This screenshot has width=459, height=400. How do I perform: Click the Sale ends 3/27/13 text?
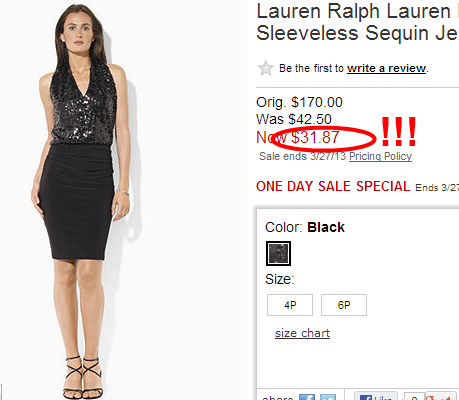303,156
